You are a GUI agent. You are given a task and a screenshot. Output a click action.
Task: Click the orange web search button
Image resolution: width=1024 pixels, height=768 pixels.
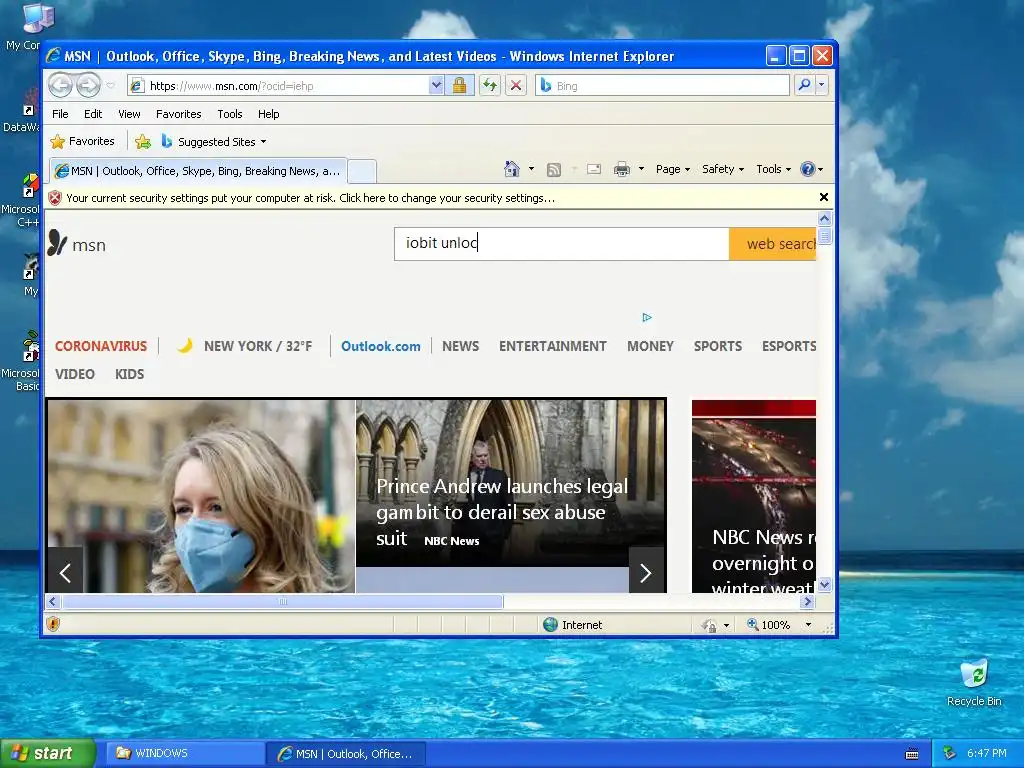point(773,244)
